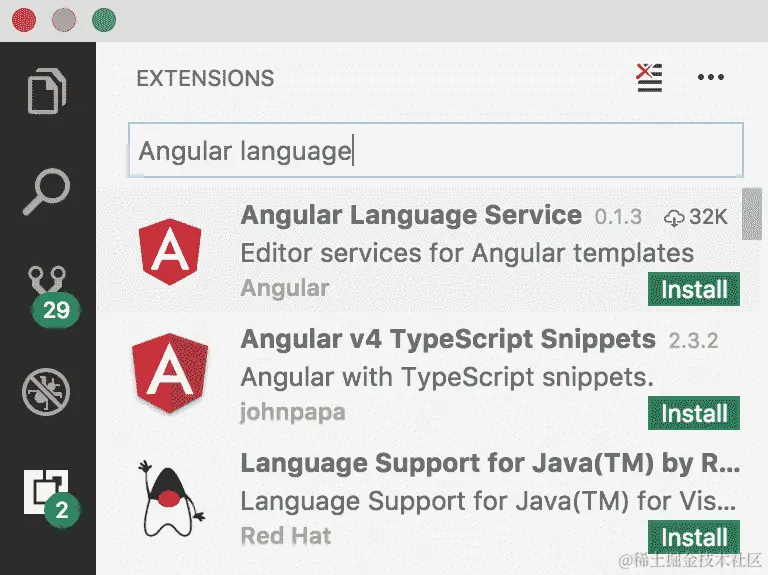This screenshot has width=768, height=575.
Task: Click the 32K download count icon
Action: tap(674, 217)
